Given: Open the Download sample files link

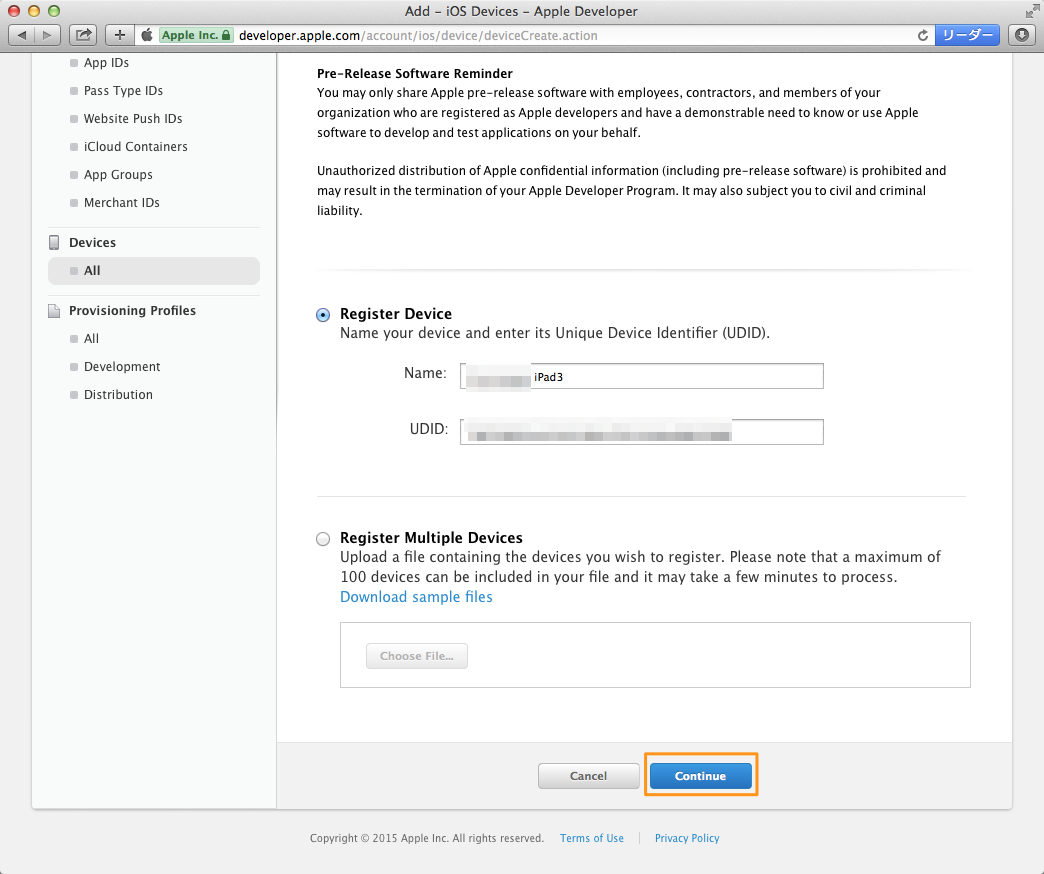Looking at the screenshot, I should click(x=416, y=596).
